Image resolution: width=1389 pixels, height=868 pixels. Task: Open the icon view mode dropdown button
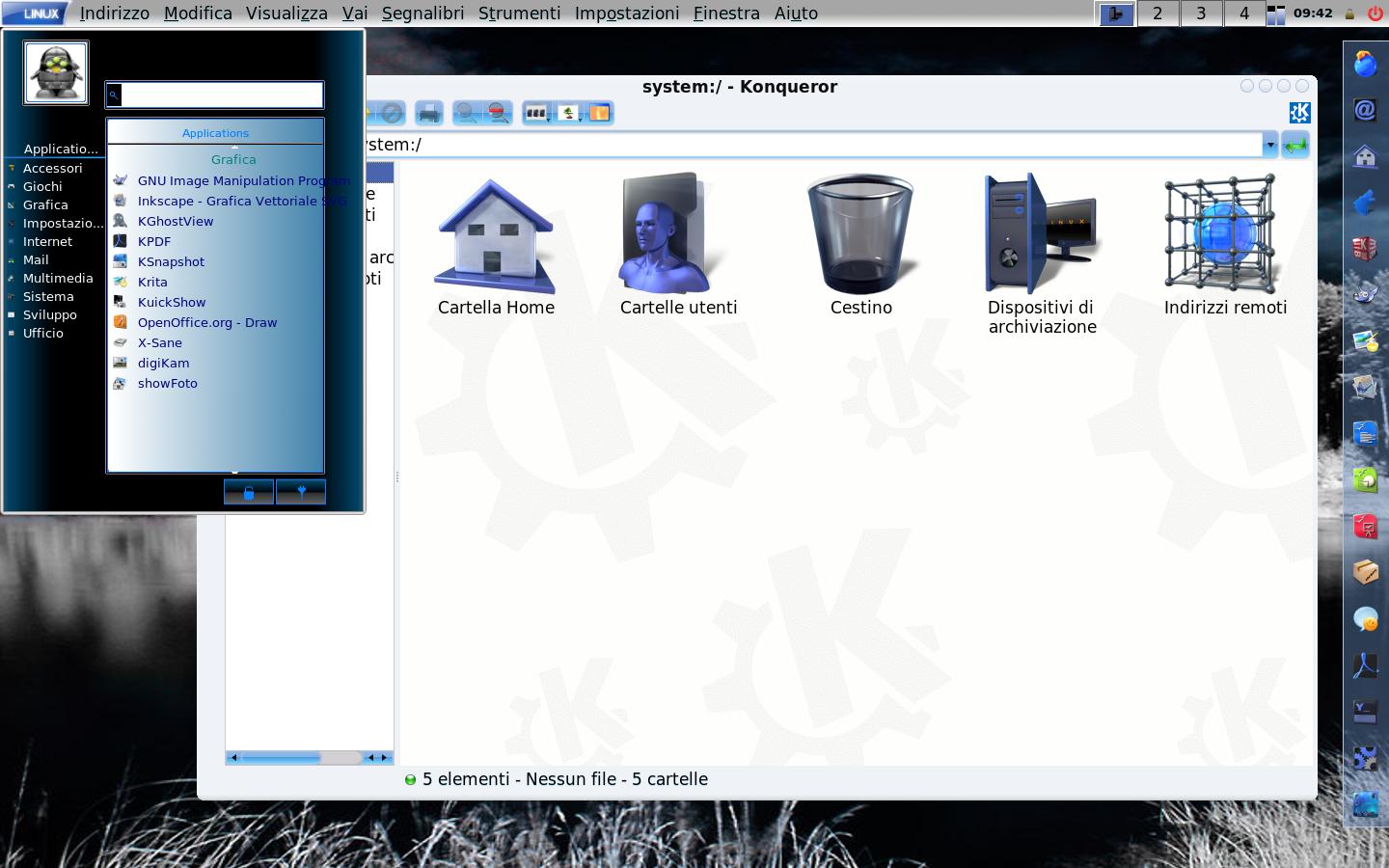click(x=536, y=113)
